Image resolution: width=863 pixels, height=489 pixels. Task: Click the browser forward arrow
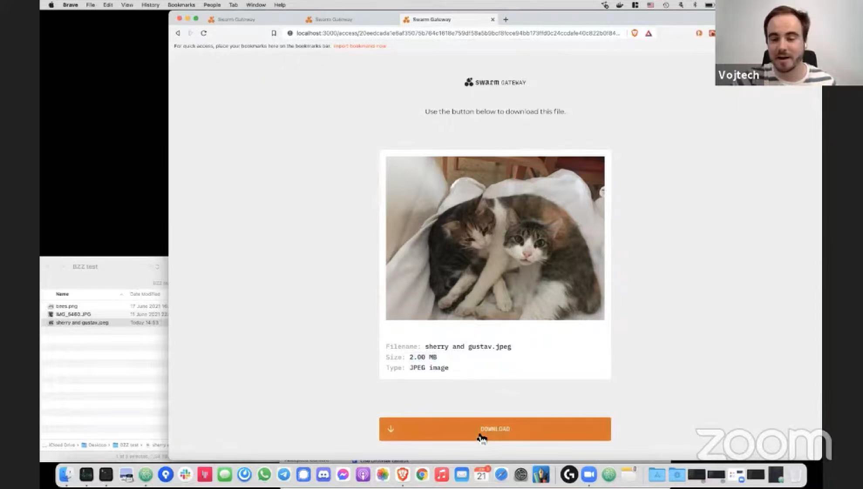190,33
